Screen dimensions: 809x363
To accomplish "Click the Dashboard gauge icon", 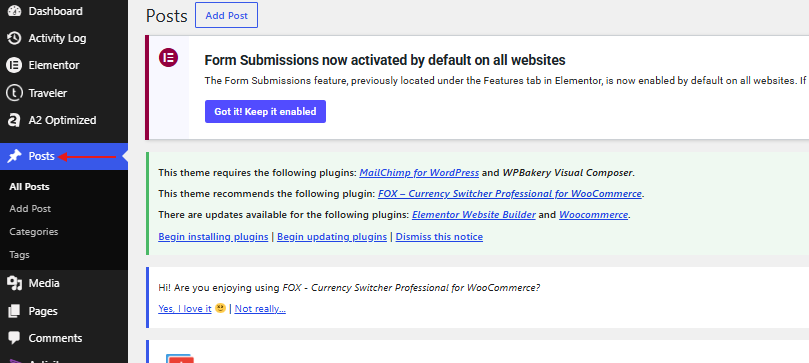I will (14, 11).
